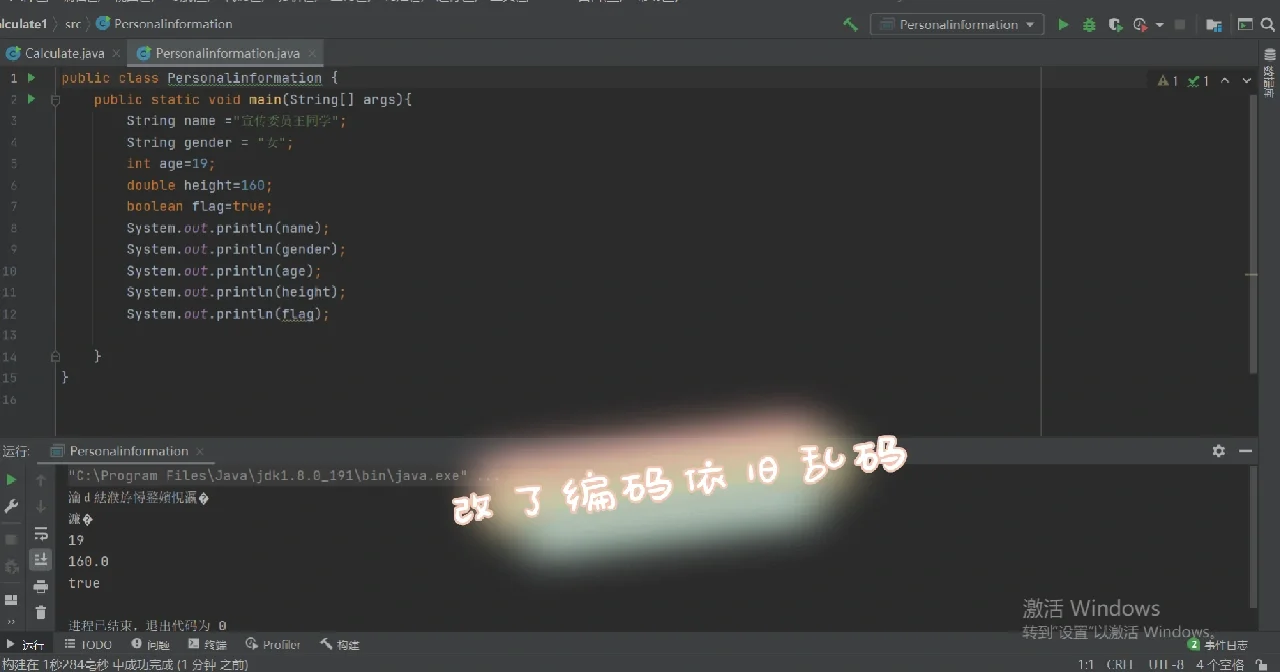Image resolution: width=1280 pixels, height=672 pixels.
Task: Hide the Run tool window
Action: 1246,451
